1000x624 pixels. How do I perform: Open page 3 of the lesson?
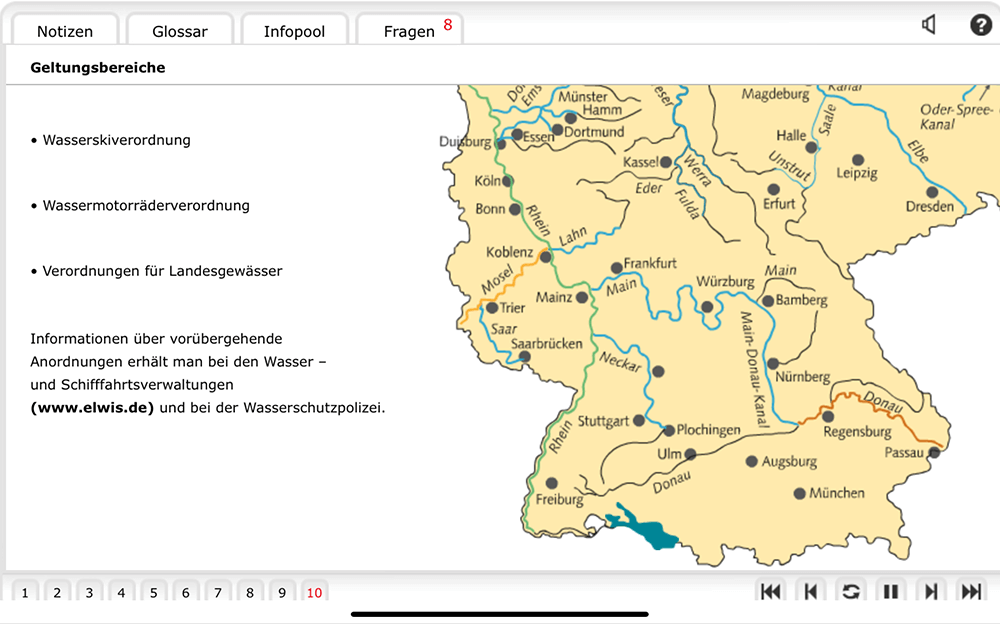(89, 593)
